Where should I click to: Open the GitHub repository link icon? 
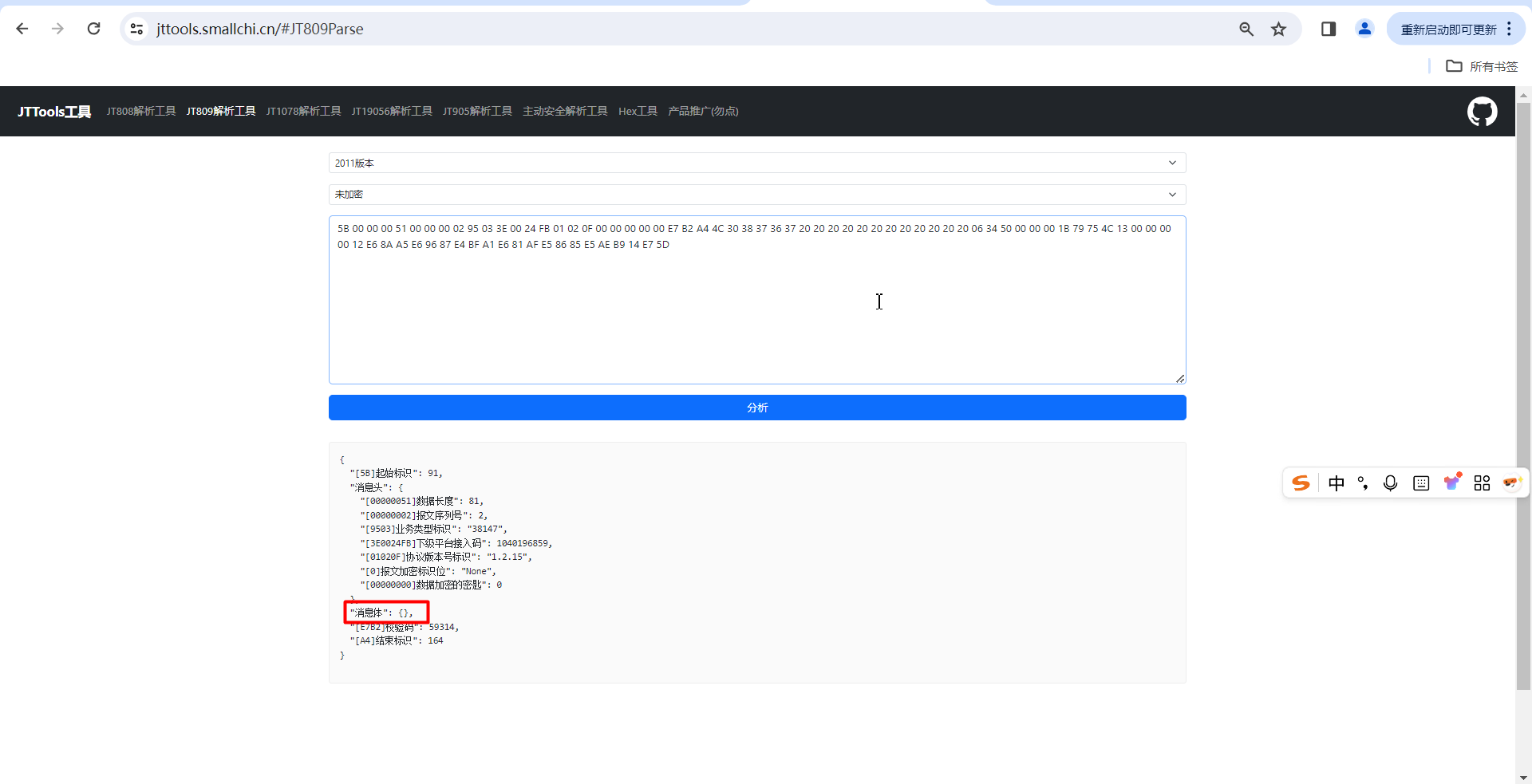point(1482,112)
